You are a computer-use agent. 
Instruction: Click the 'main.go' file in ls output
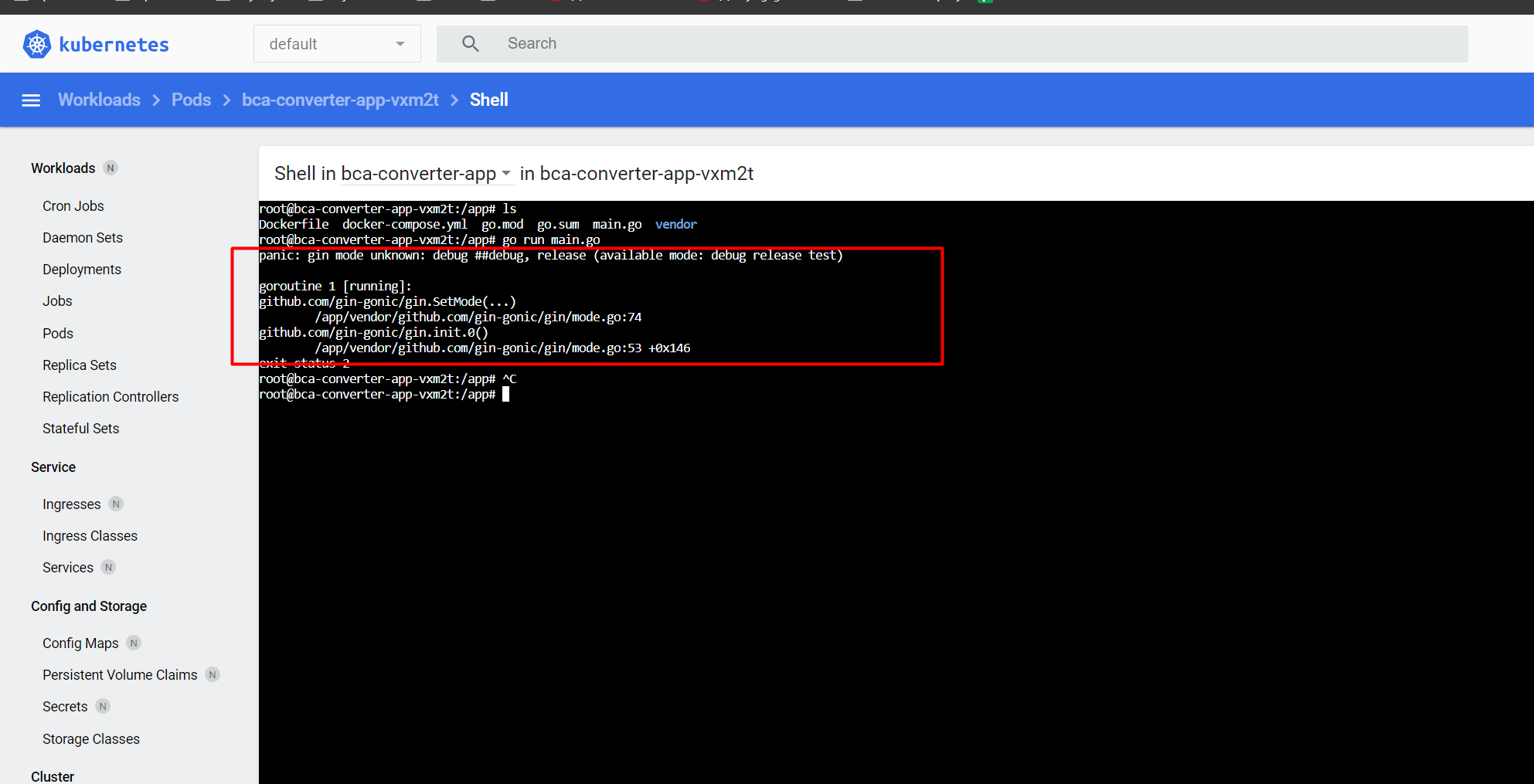point(617,224)
